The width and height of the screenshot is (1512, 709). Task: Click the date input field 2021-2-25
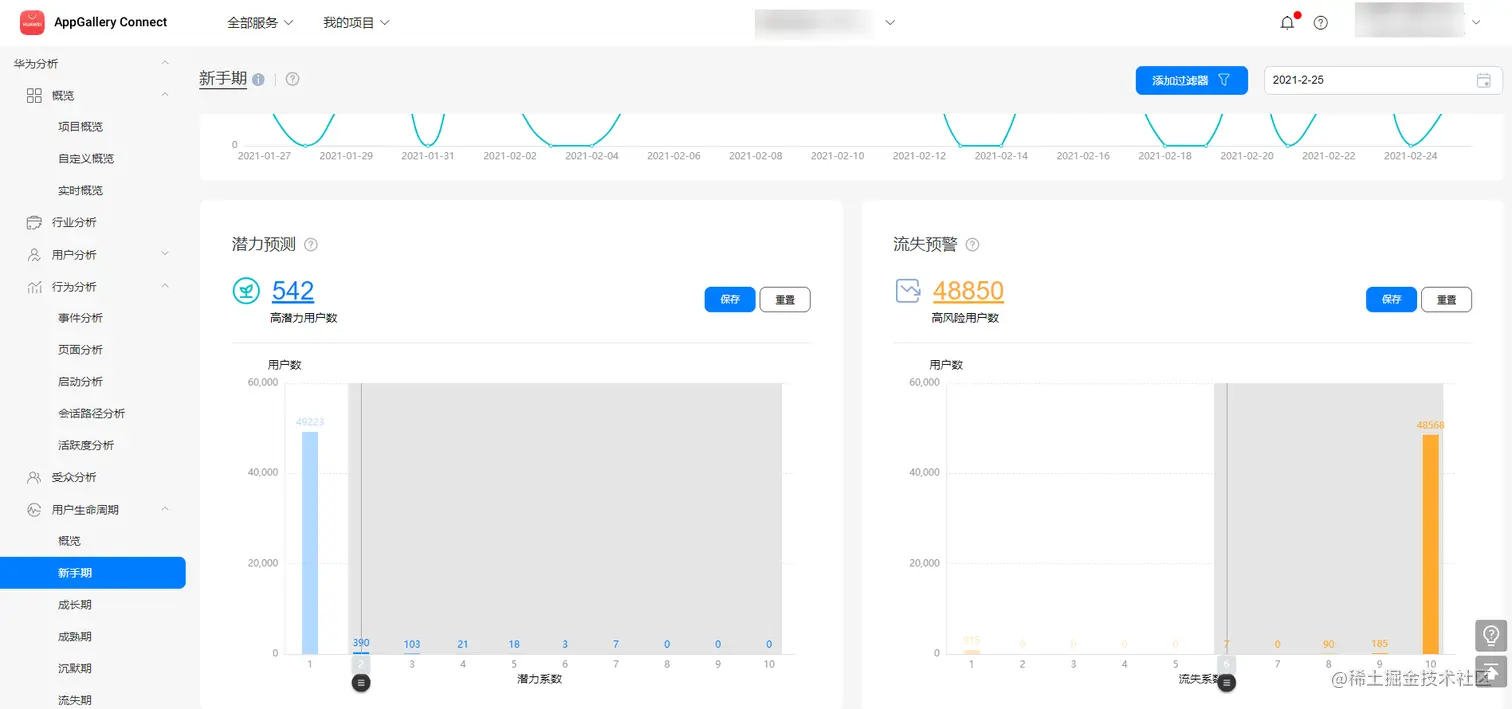[1383, 80]
